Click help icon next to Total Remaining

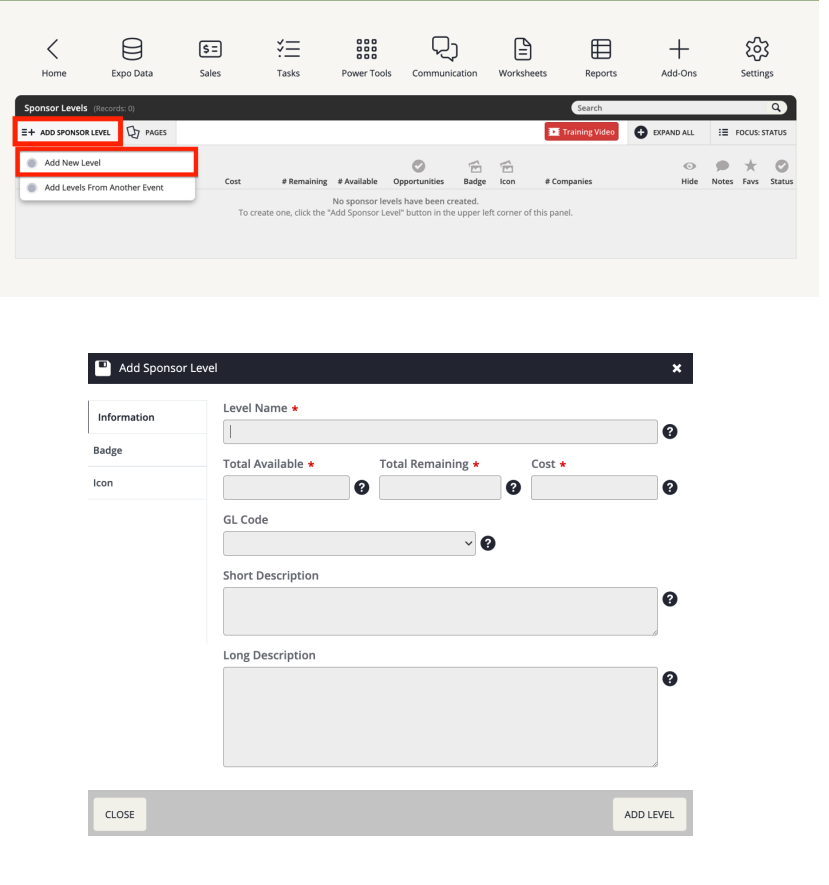[x=513, y=488]
